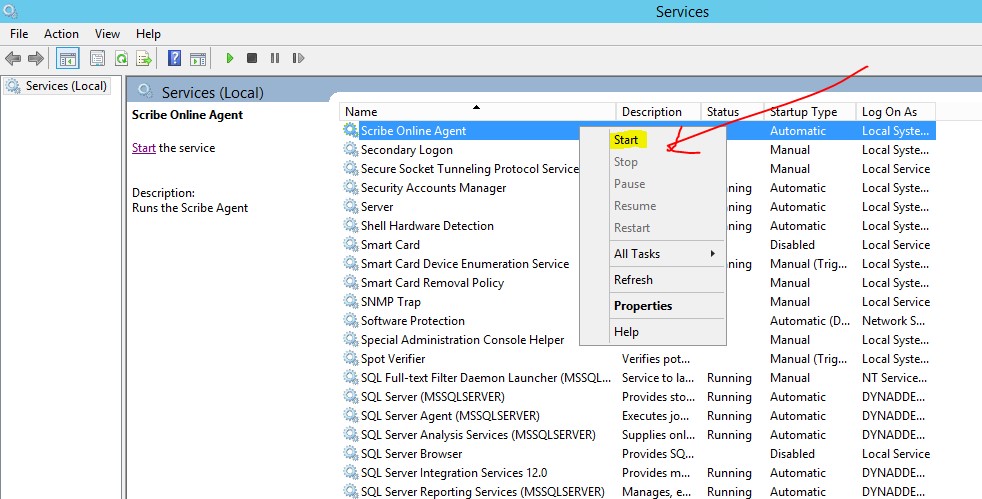
Task: Click the gear icon beside SQL Server Browser
Action: tap(350, 453)
